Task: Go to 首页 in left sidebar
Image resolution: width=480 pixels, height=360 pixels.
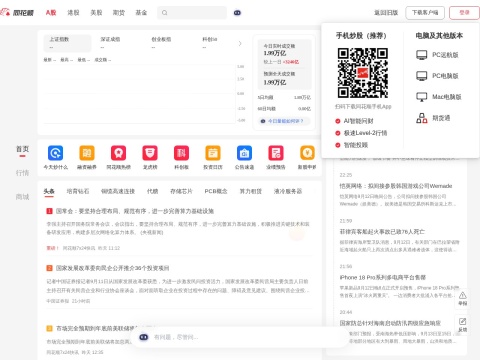Action: tap(22, 149)
